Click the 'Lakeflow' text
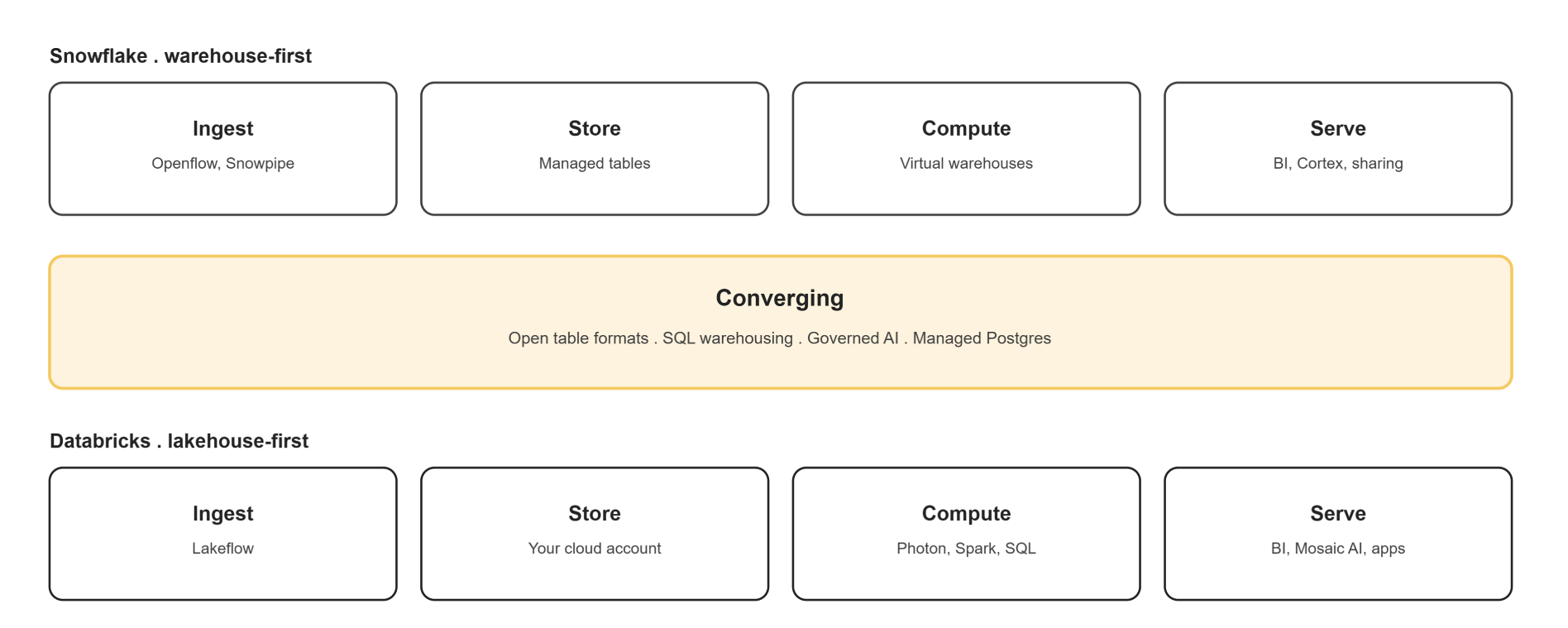Screen dimensions: 1568x628 222,549
